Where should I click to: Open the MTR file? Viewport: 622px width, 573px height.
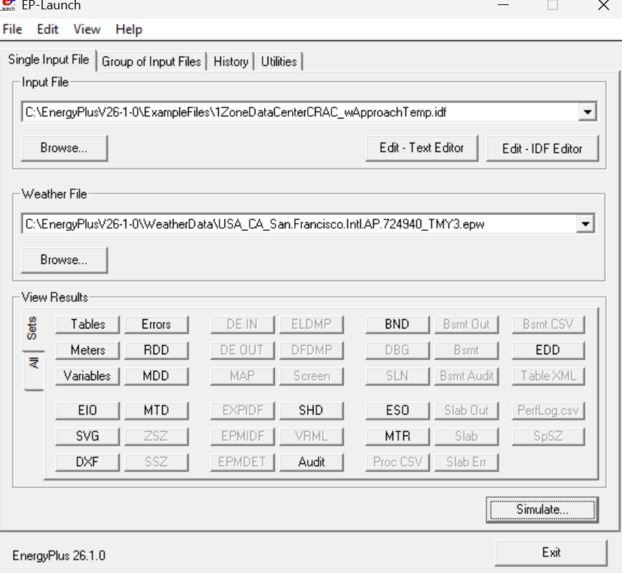tap(397, 436)
